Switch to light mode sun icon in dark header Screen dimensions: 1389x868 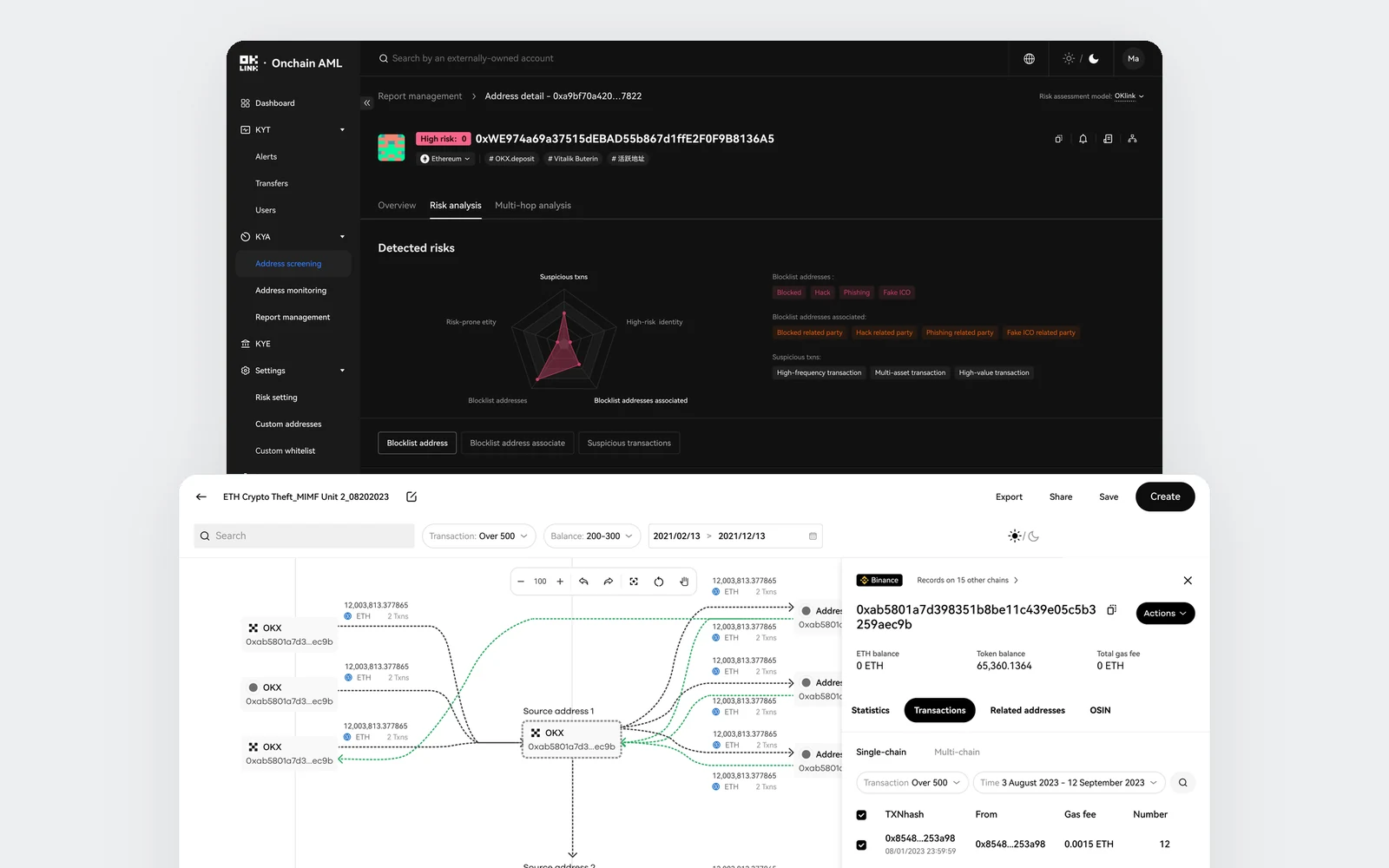coord(1069,59)
